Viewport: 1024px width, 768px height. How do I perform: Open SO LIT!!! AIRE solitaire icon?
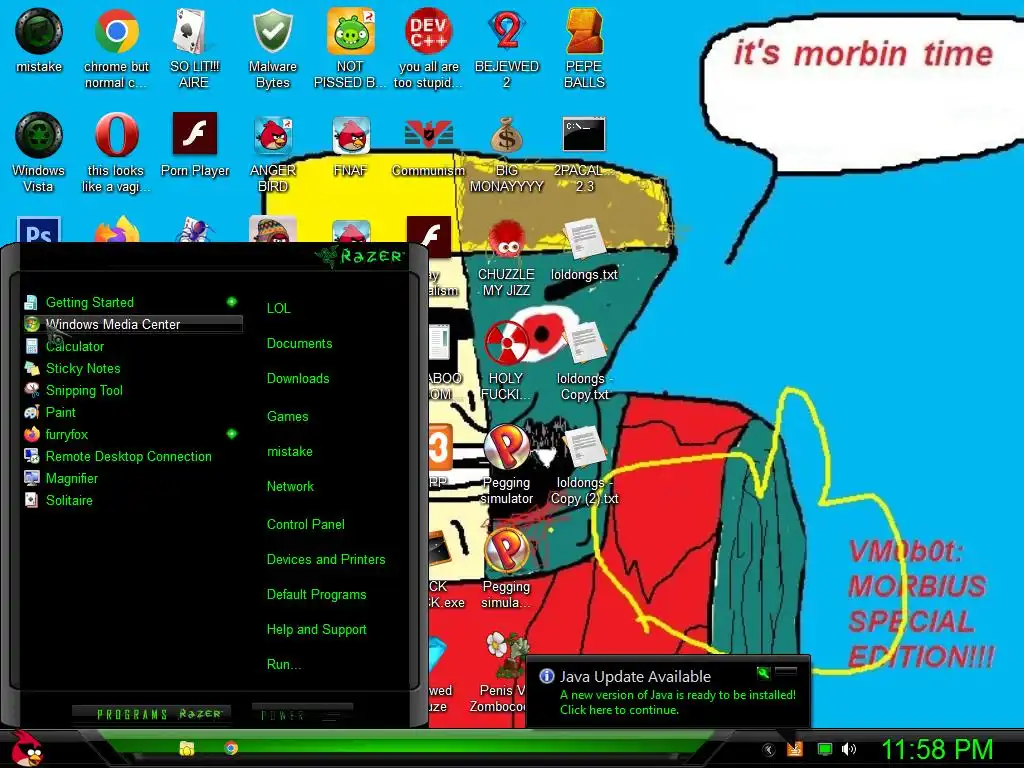[x=193, y=48]
